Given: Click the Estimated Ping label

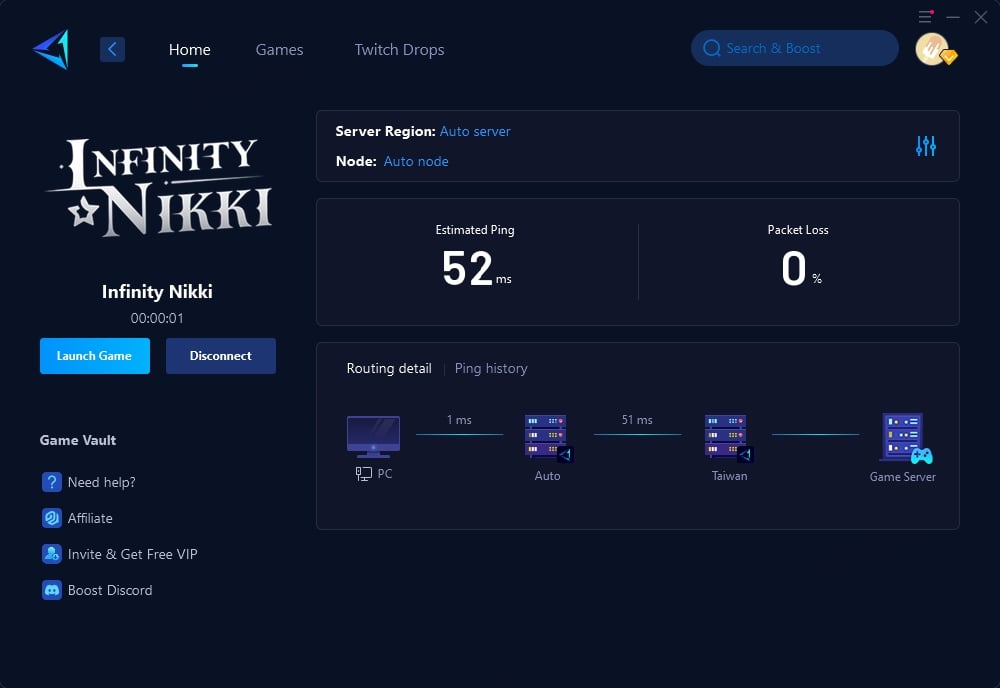Looking at the screenshot, I should pos(475,230).
